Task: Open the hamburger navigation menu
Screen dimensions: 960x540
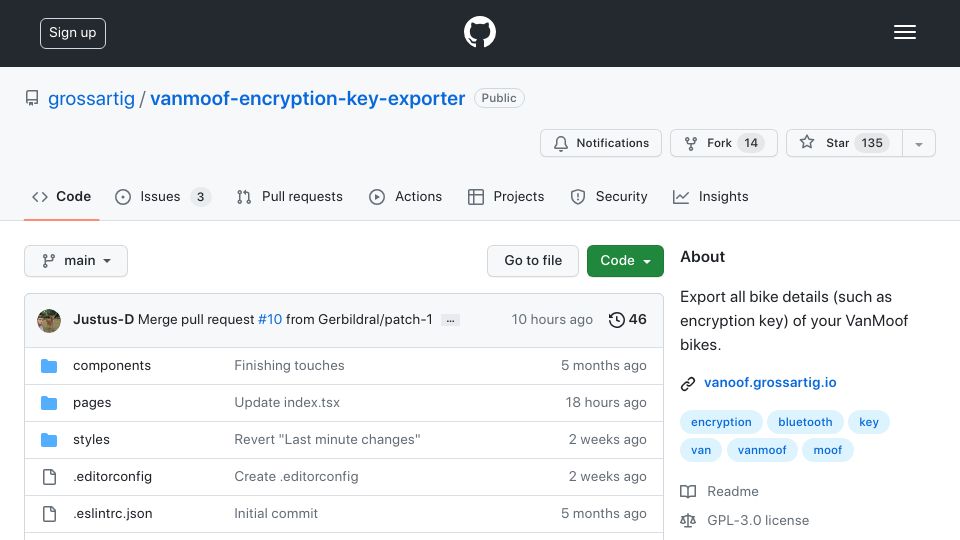Action: [904, 32]
